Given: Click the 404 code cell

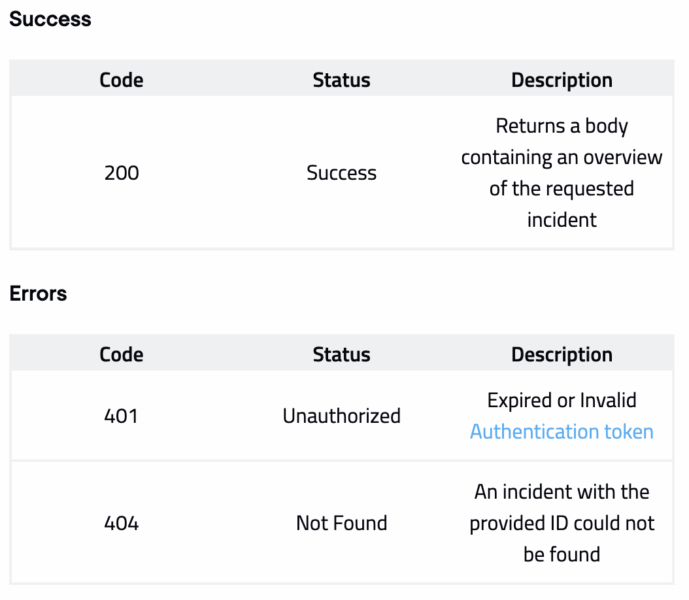Looking at the screenshot, I should coord(121,523).
